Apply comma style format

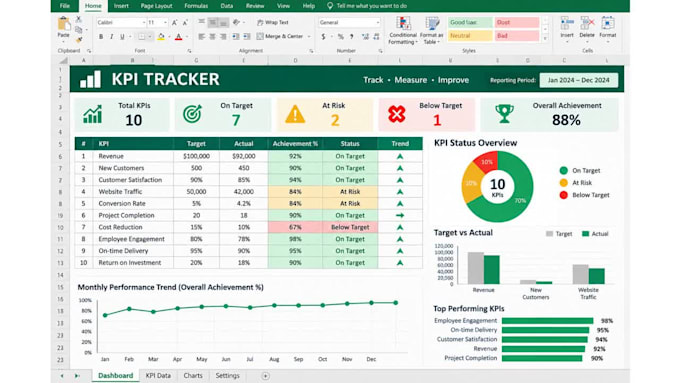pos(352,37)
